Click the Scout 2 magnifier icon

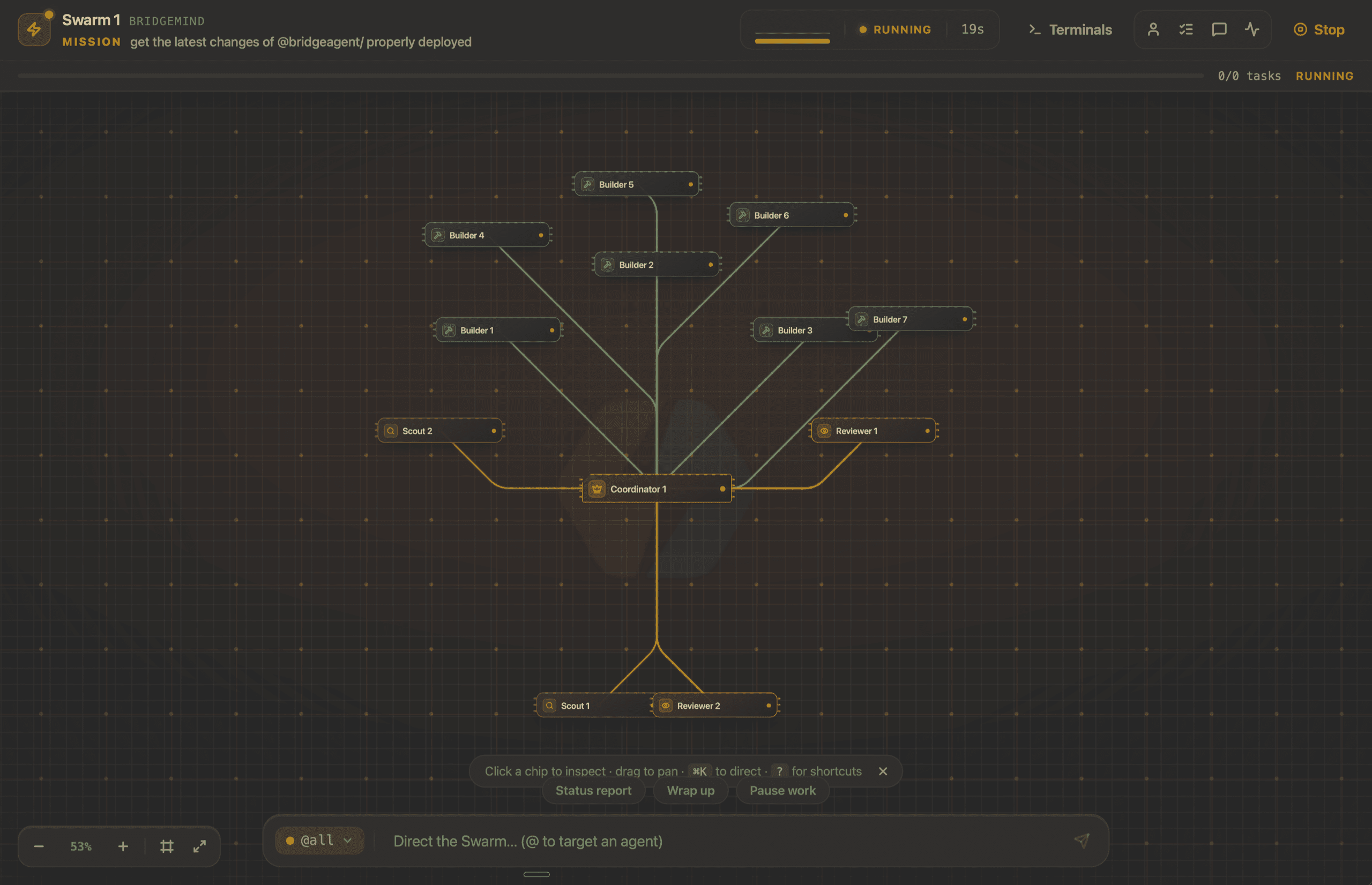pyautogui.click(x=391, y=430)
